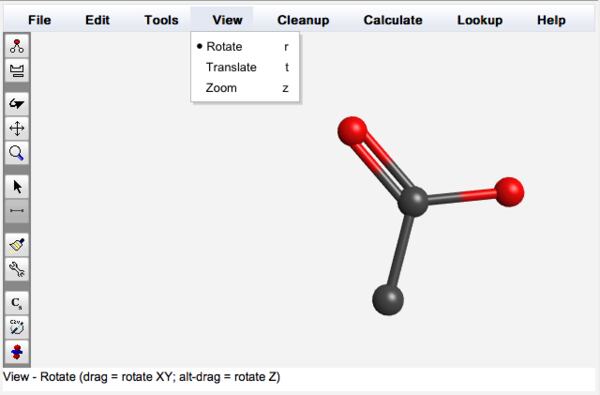Open the Lookup menu

pos(480,20)
